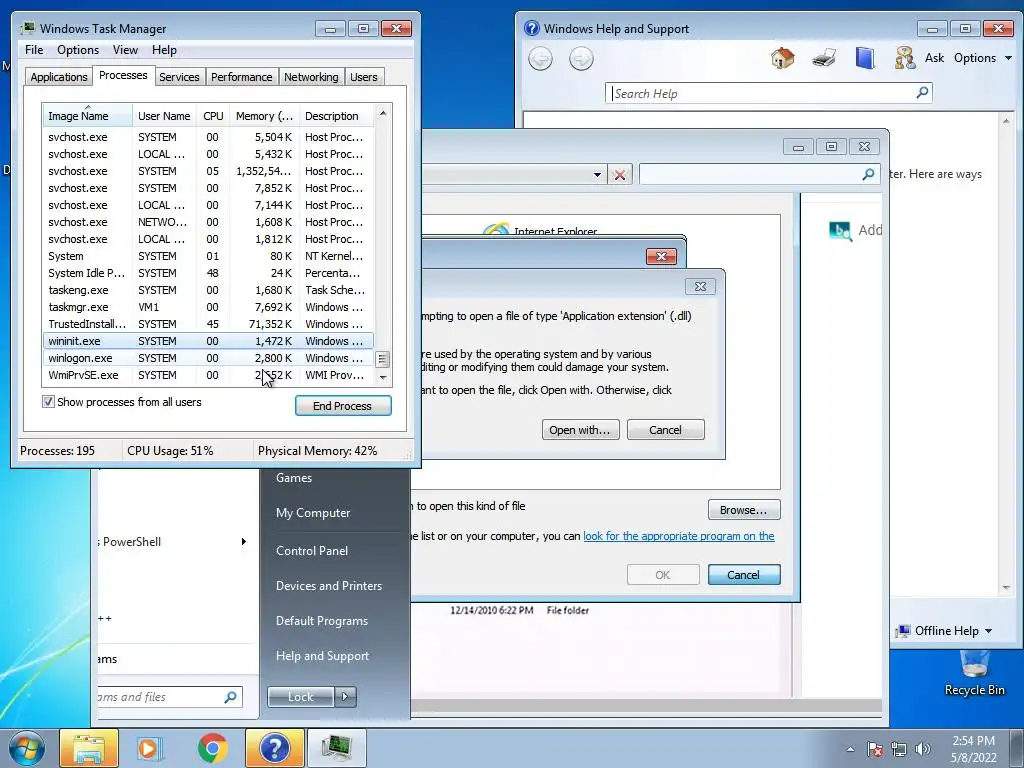Open the Options menu in Task Manager
This screenshot has width=1024, height=768.
point(78,50)
